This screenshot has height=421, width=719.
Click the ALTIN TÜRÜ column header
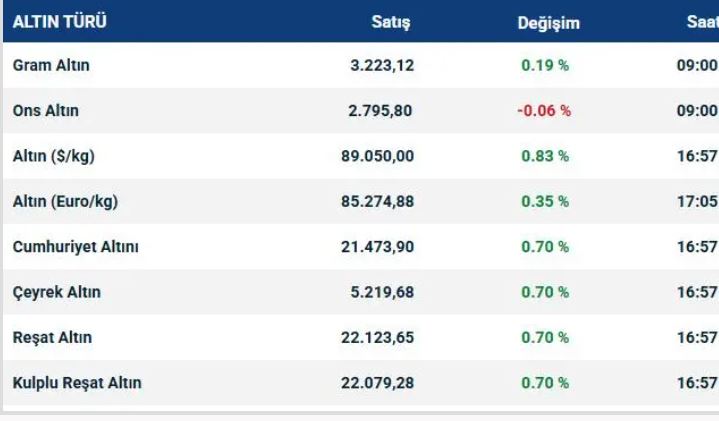click(x=60, y=22)
